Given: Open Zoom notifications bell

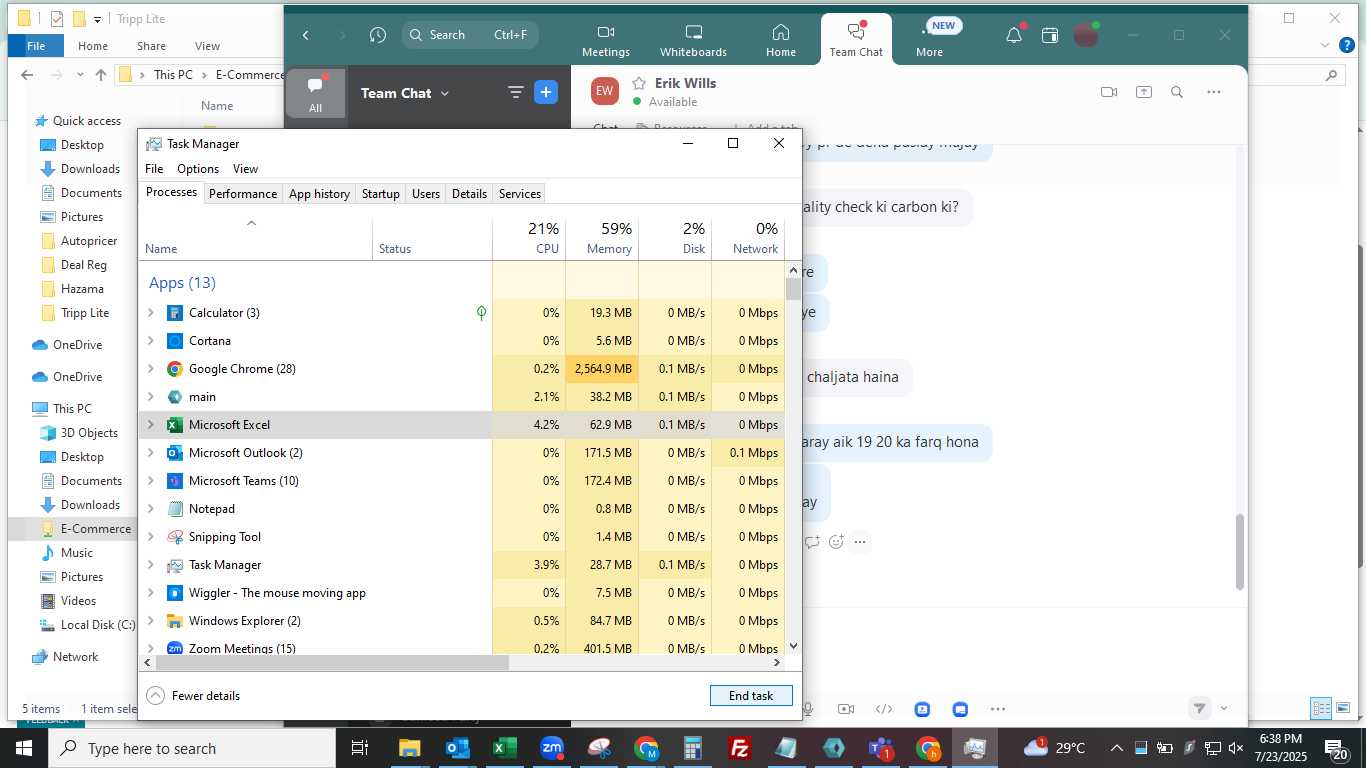Looking at the screenshot, I should (x=1014, y=35).
